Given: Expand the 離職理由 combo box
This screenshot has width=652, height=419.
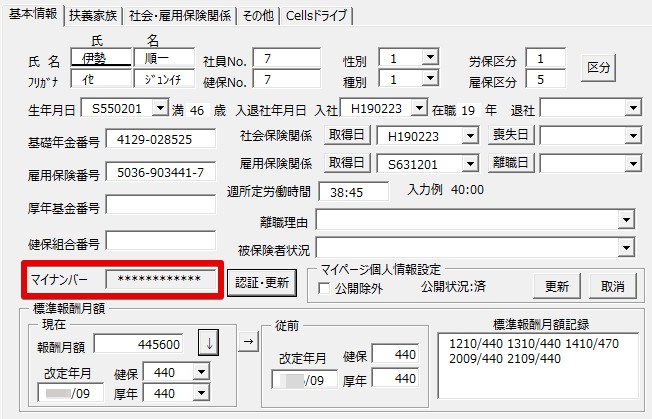Looking at the screenshot, I should [x=626, y=220].
